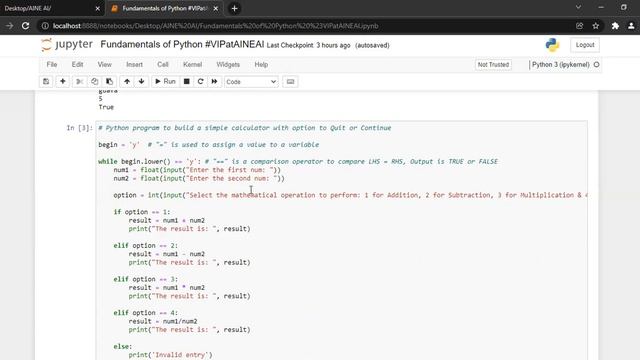
Task: Click the 'if option == 1:' line
Action: pyautogui.click(x=142, y=212)
